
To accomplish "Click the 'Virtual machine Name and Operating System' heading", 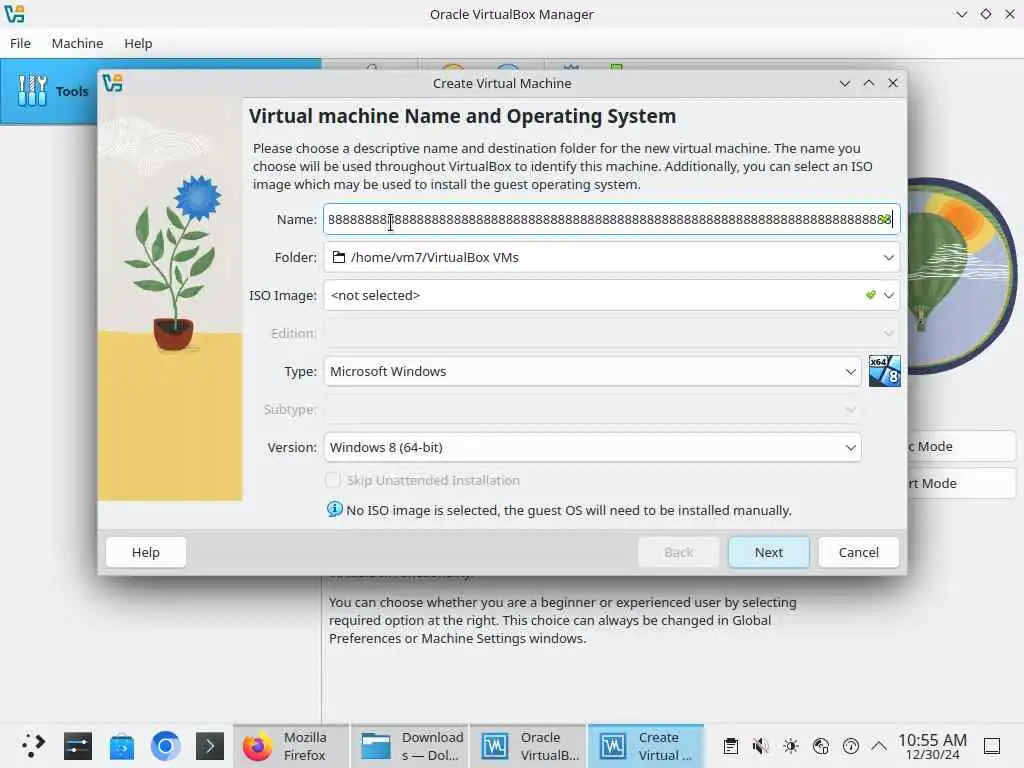I will pyautogui.click(x=462, y=116).
